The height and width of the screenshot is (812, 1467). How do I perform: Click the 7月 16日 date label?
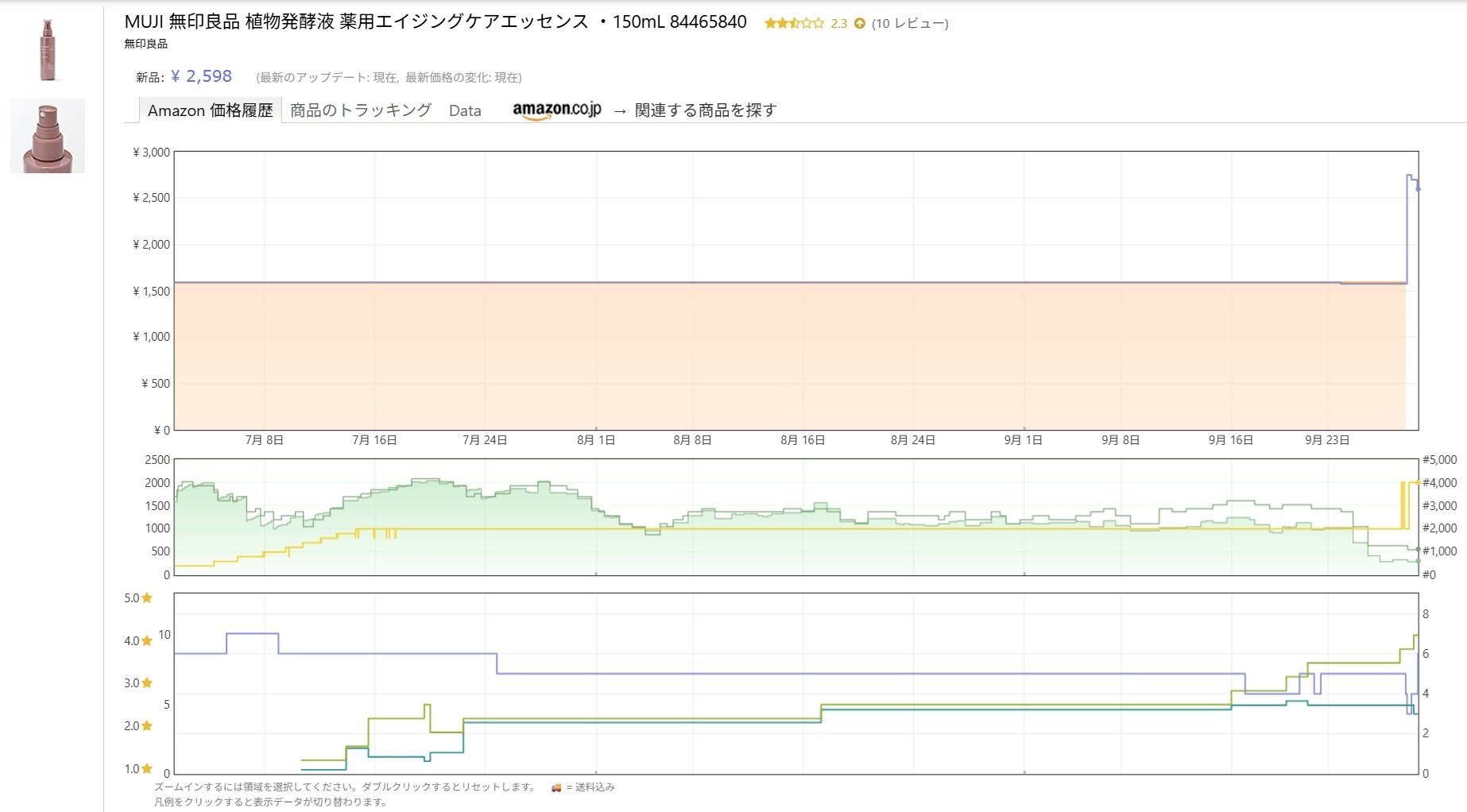[x=374, y=440]
